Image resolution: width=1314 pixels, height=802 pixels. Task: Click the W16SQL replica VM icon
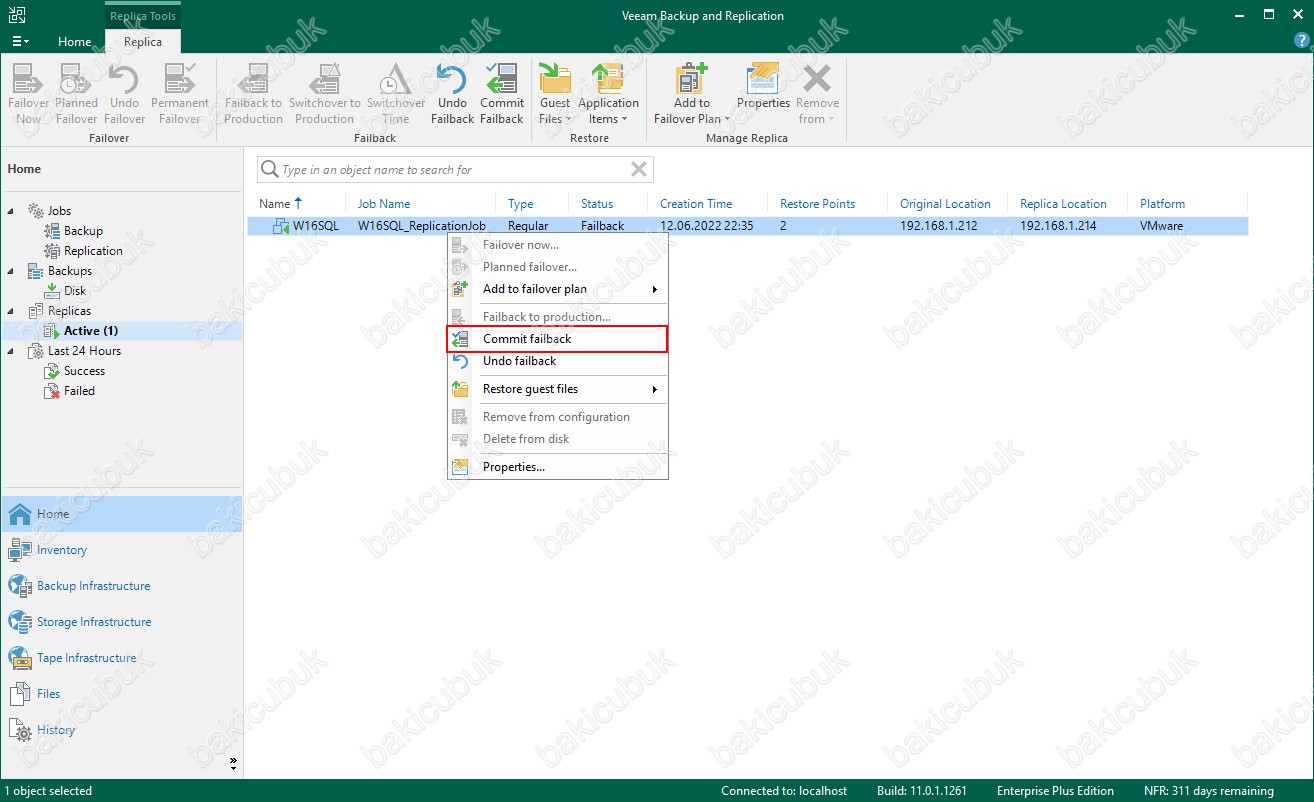(281, 226)
